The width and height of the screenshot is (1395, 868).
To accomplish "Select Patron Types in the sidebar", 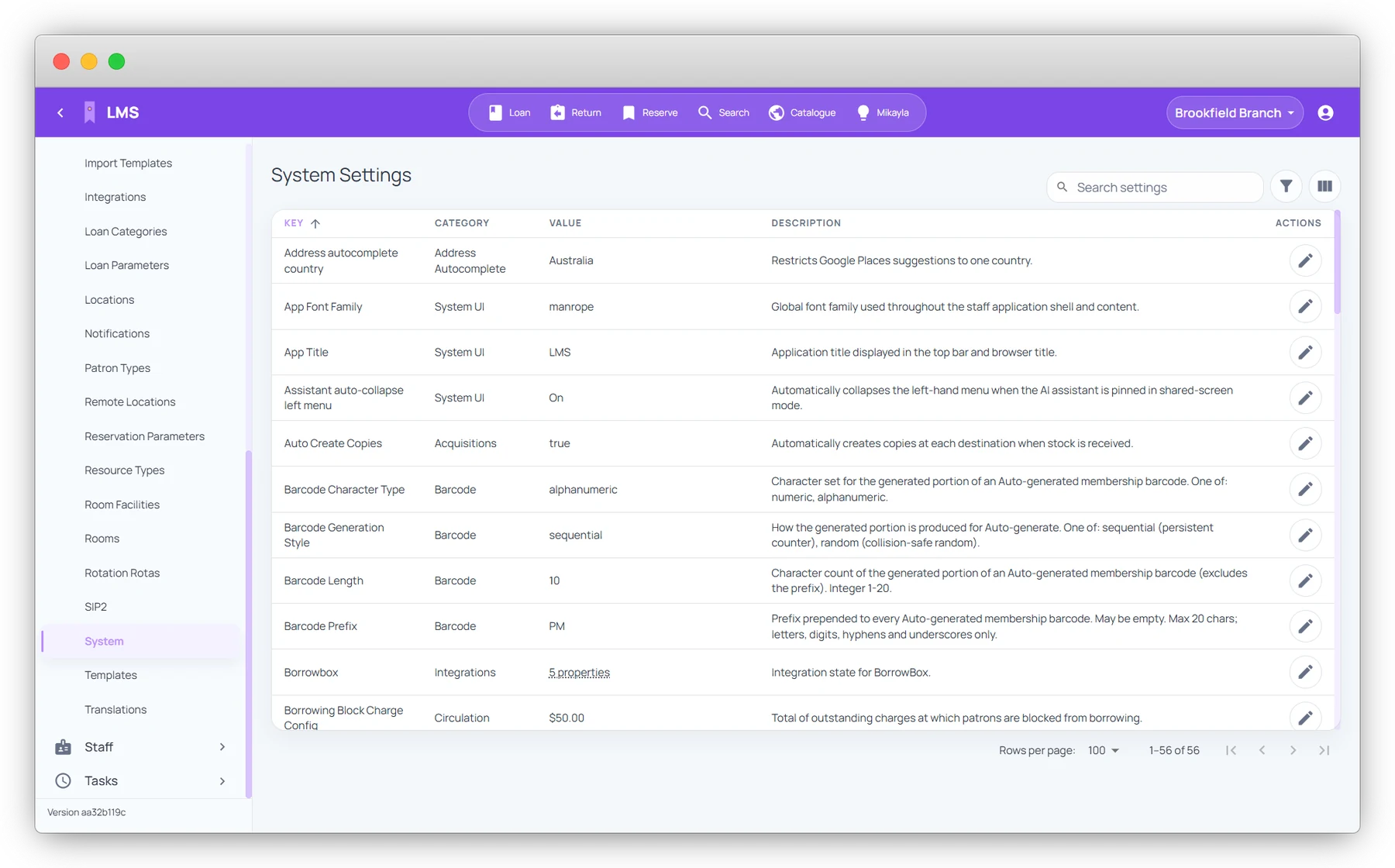I will 117,367.
